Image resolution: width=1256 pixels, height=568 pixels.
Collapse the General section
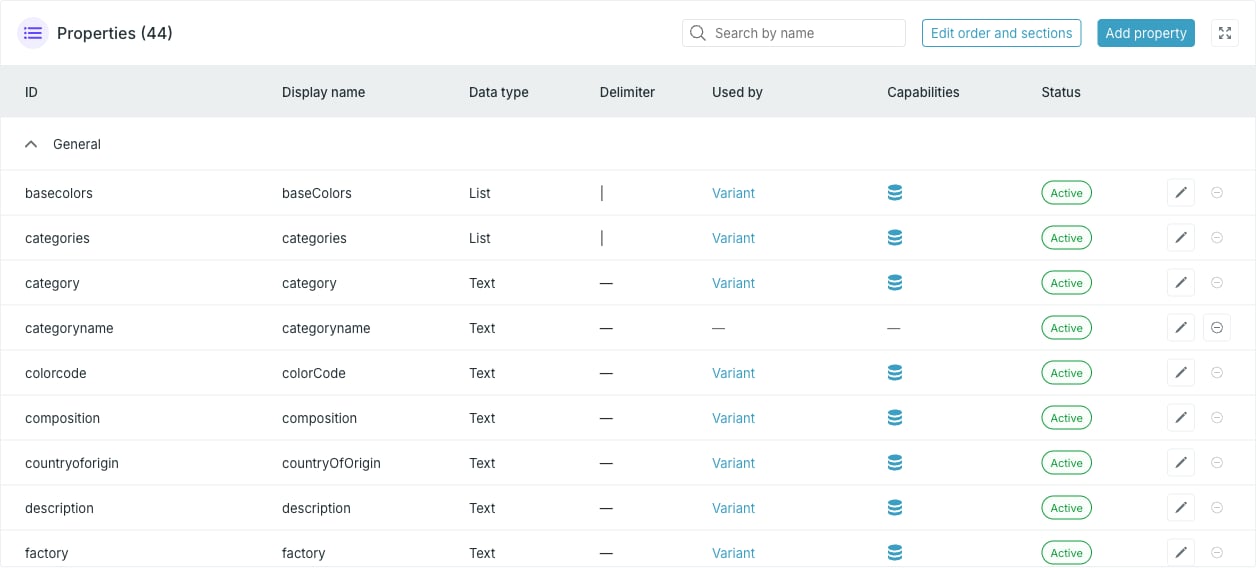tap(32, 144)
